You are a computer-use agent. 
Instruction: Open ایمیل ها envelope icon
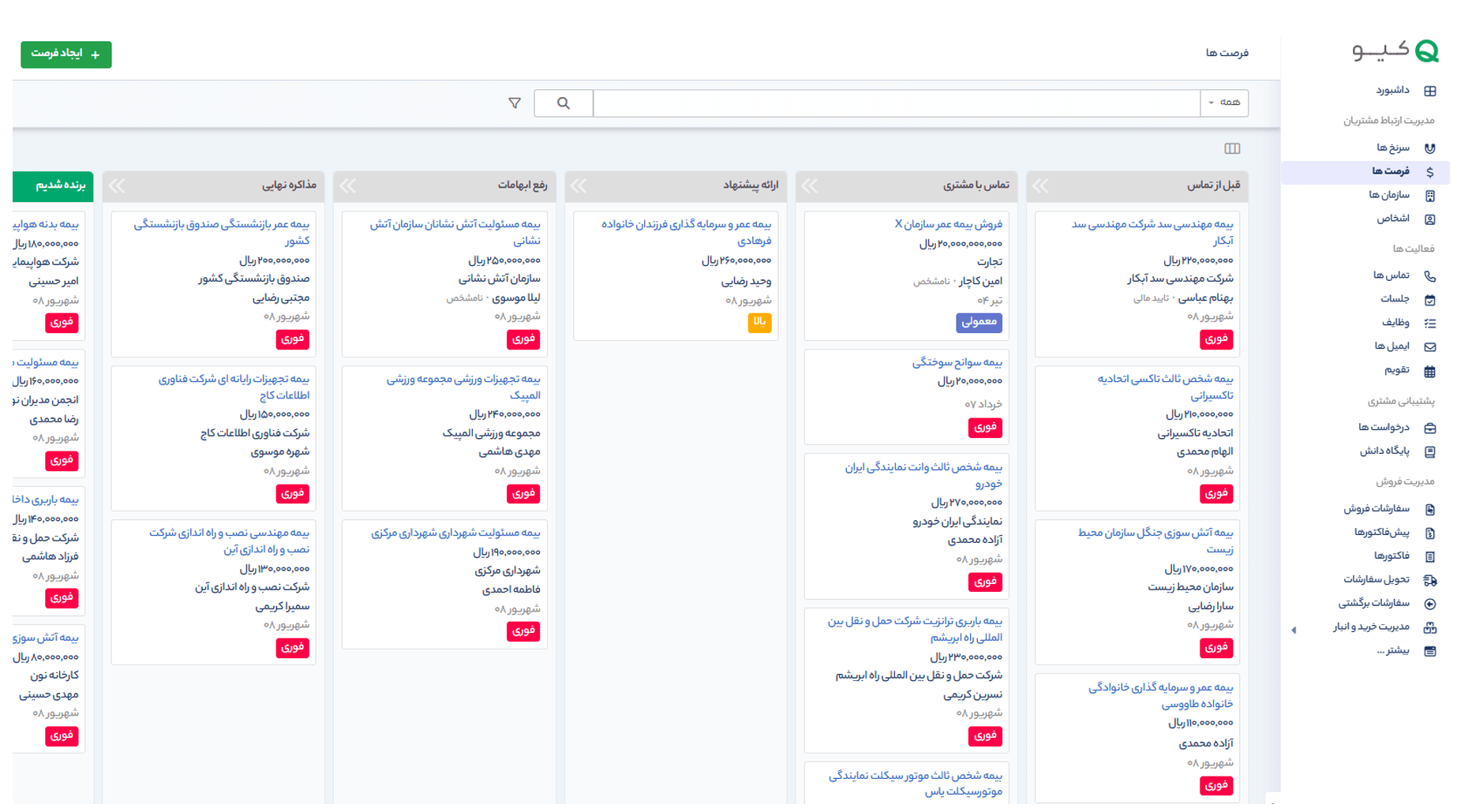tap(1429, 346)
